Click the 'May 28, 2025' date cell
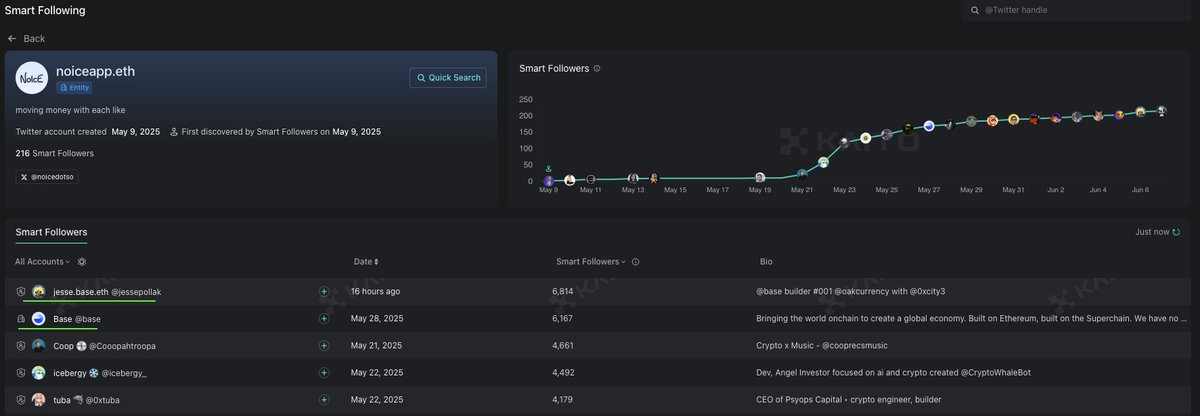The width and height of the screenshot is (1200, 416). 378,318
